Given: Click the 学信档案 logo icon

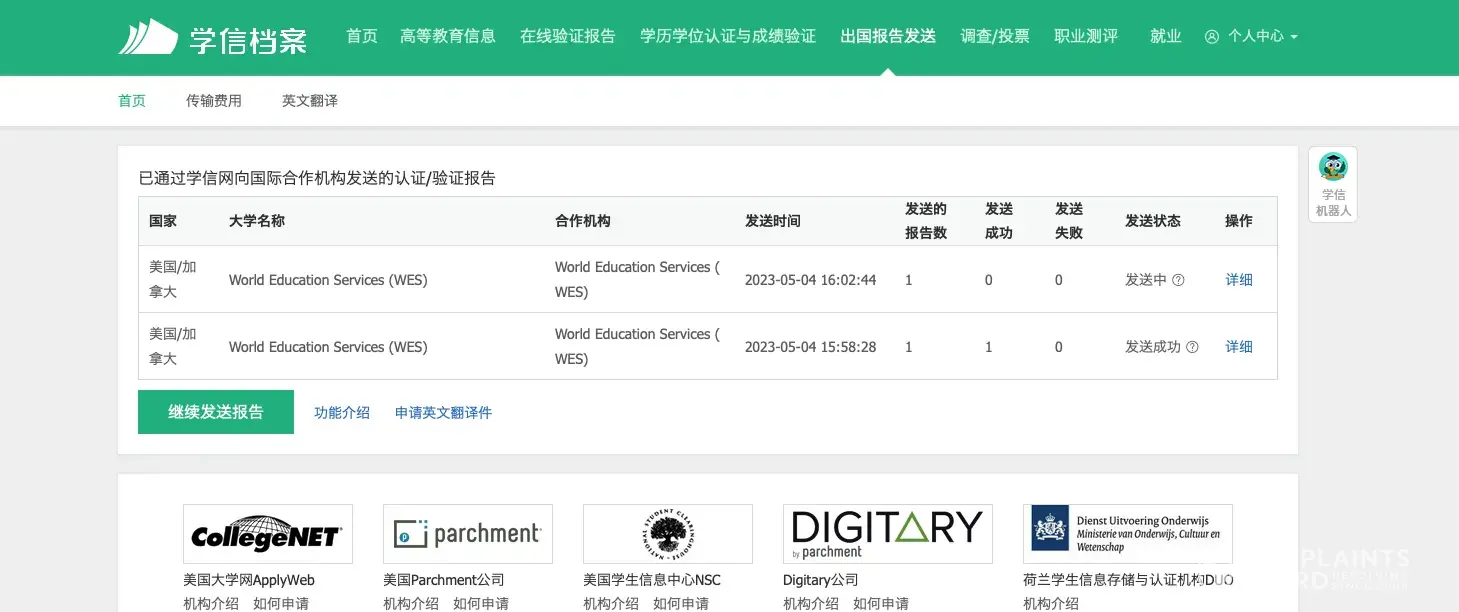Looking at the screenshot, I should (x=148, y=37).
